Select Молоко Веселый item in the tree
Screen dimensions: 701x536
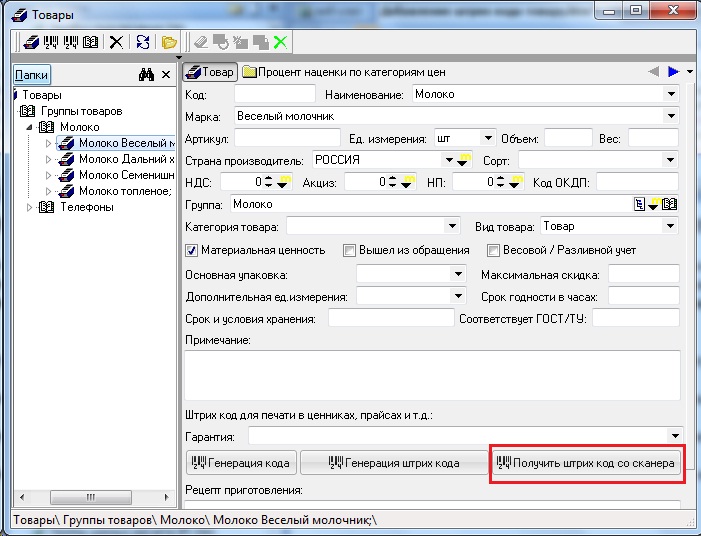tap(116, 143)
